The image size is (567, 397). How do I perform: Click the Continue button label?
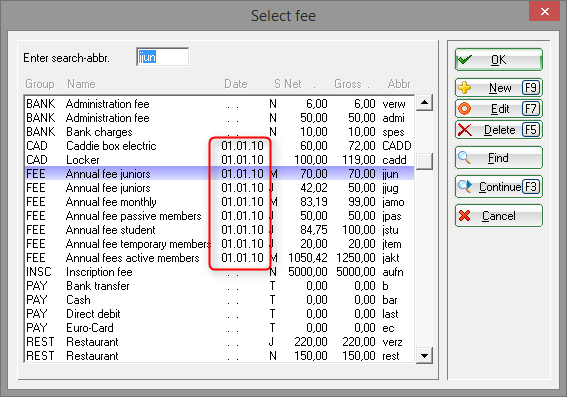coord(500,187)
